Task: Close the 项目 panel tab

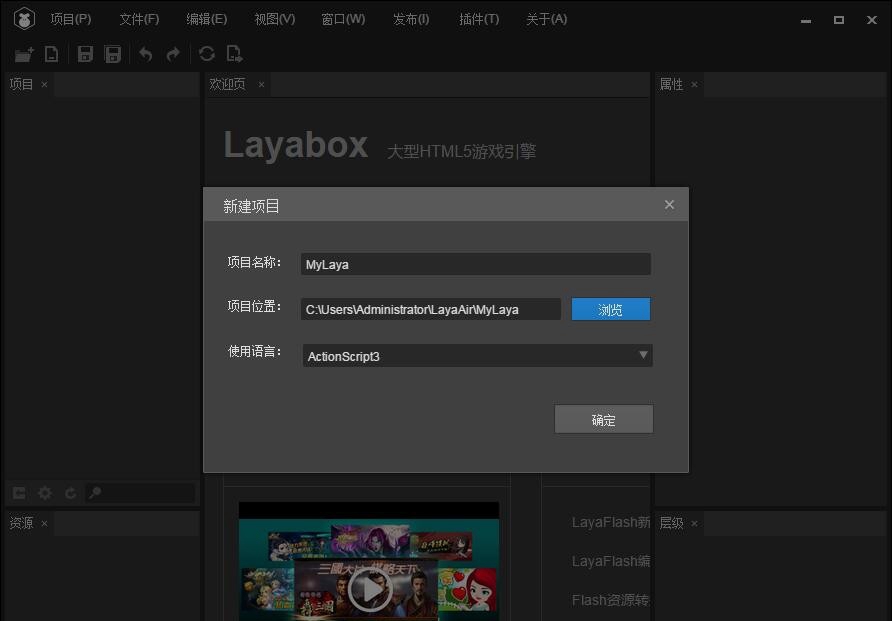Action: pyautogui.click(x=44, y=85)
